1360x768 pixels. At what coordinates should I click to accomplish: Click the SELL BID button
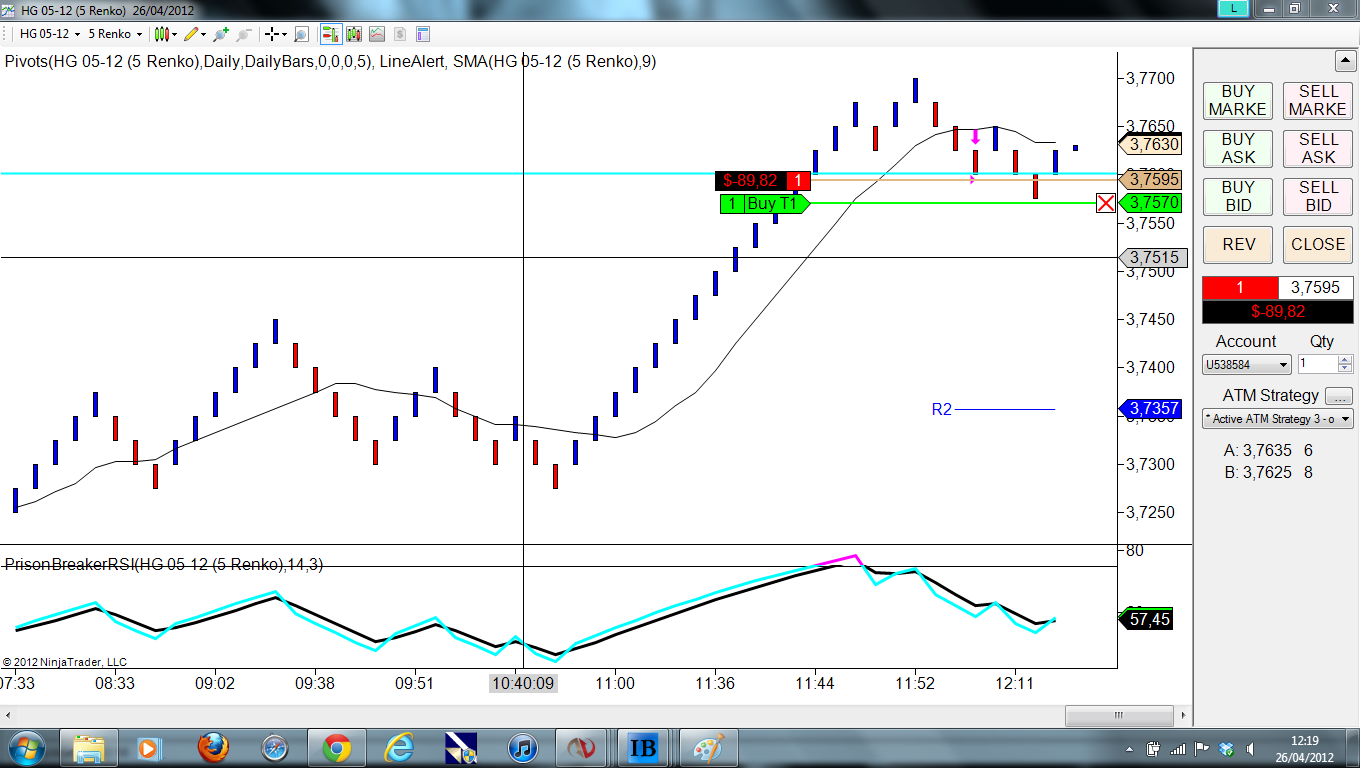click(x=1318, y=196)
